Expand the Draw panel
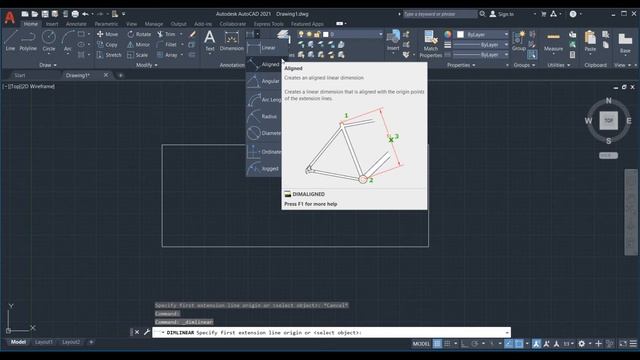The height and width of the screenshot is (360, 640). click(x=48, y=65)
